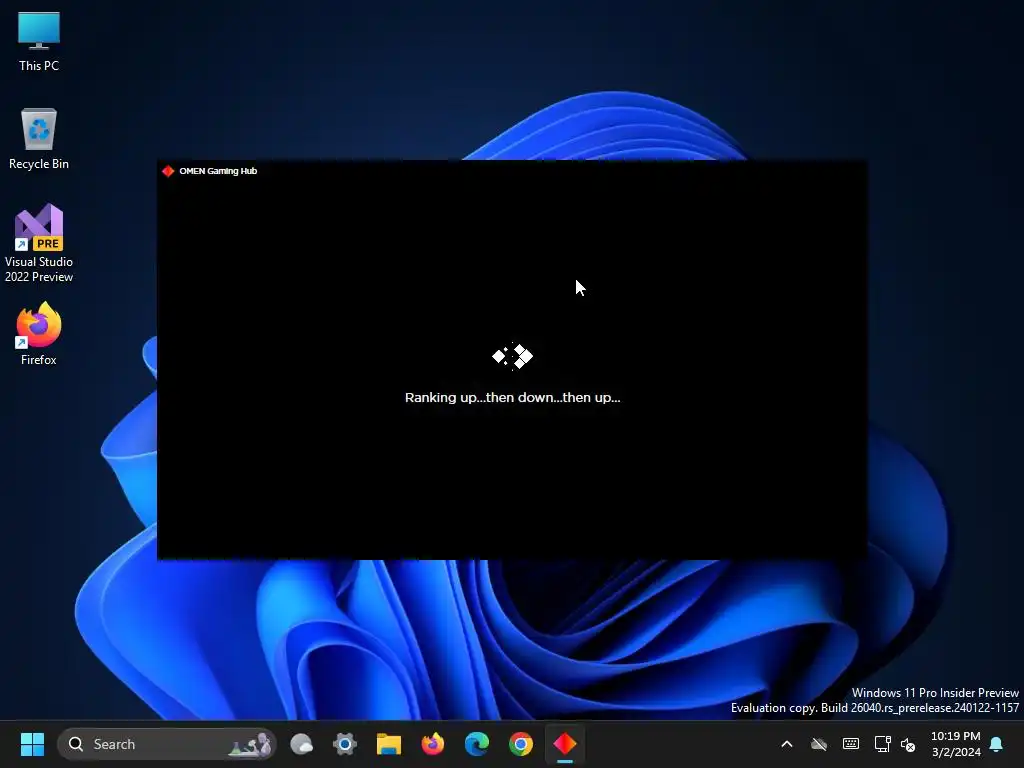
Task: Open File Explorer from the taskbar
Action: point(389,744)
